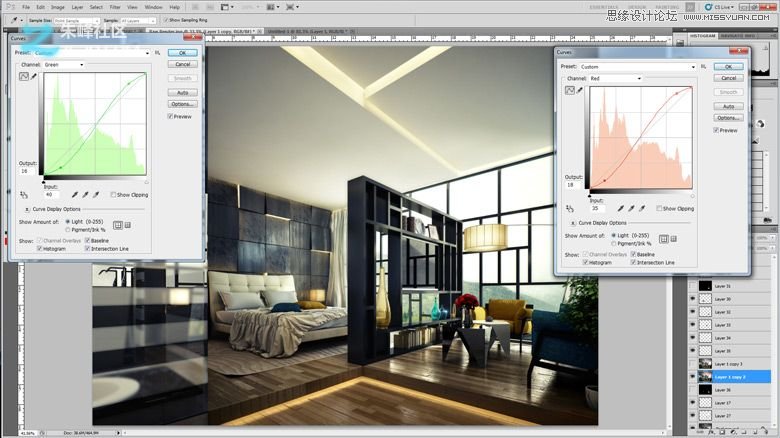The image size is (780, 438).
Task: Pick white point eyedropper in Green Curves dialog
Action: pyautogui.click(x=96, y=195)
